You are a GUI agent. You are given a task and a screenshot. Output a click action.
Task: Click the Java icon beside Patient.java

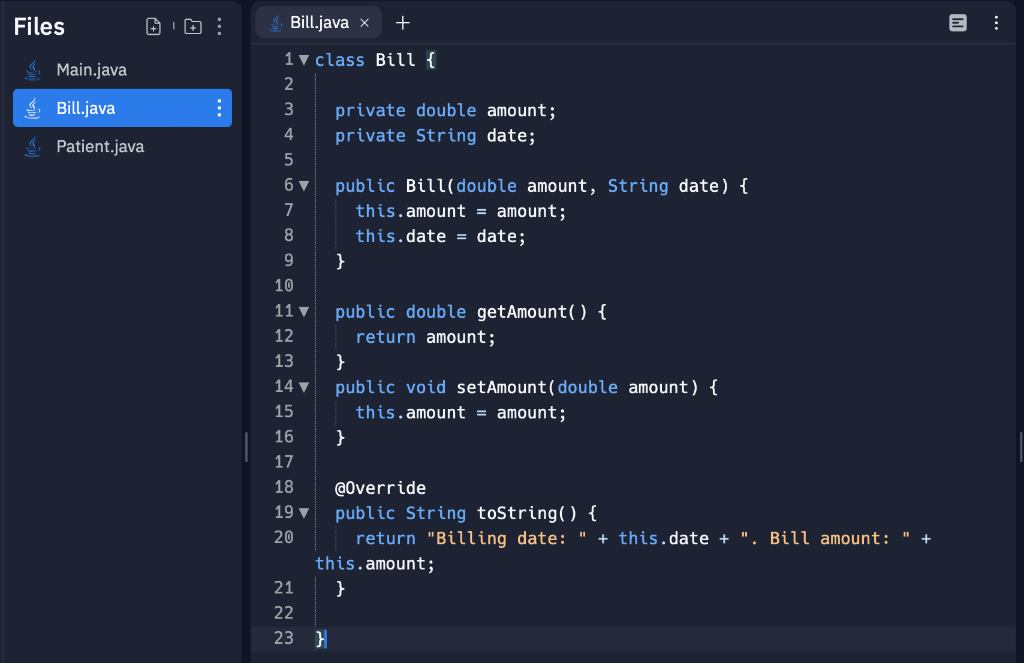pyautogui.click(x=32, y=146)
